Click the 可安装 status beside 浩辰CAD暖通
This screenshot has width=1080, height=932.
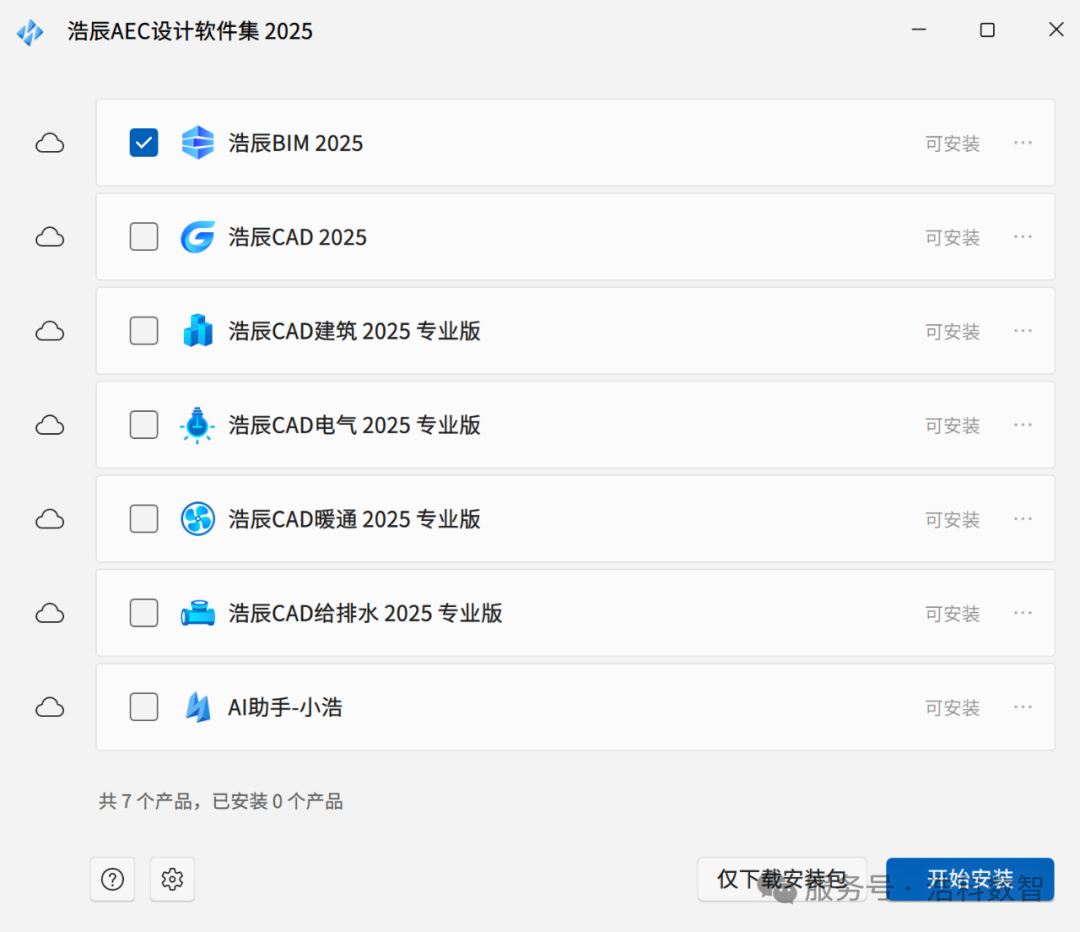(952, 519)
